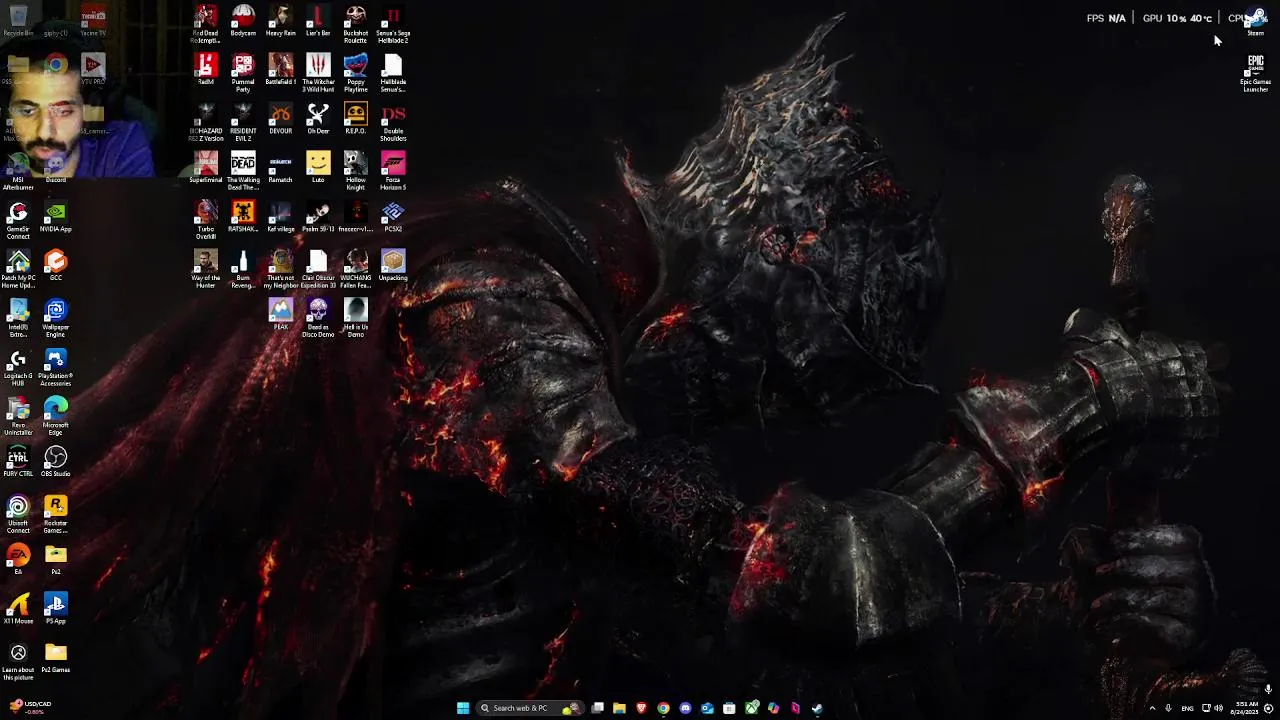Select the Unpacking game icon
Screen dimensions: 1280x720
393,266
